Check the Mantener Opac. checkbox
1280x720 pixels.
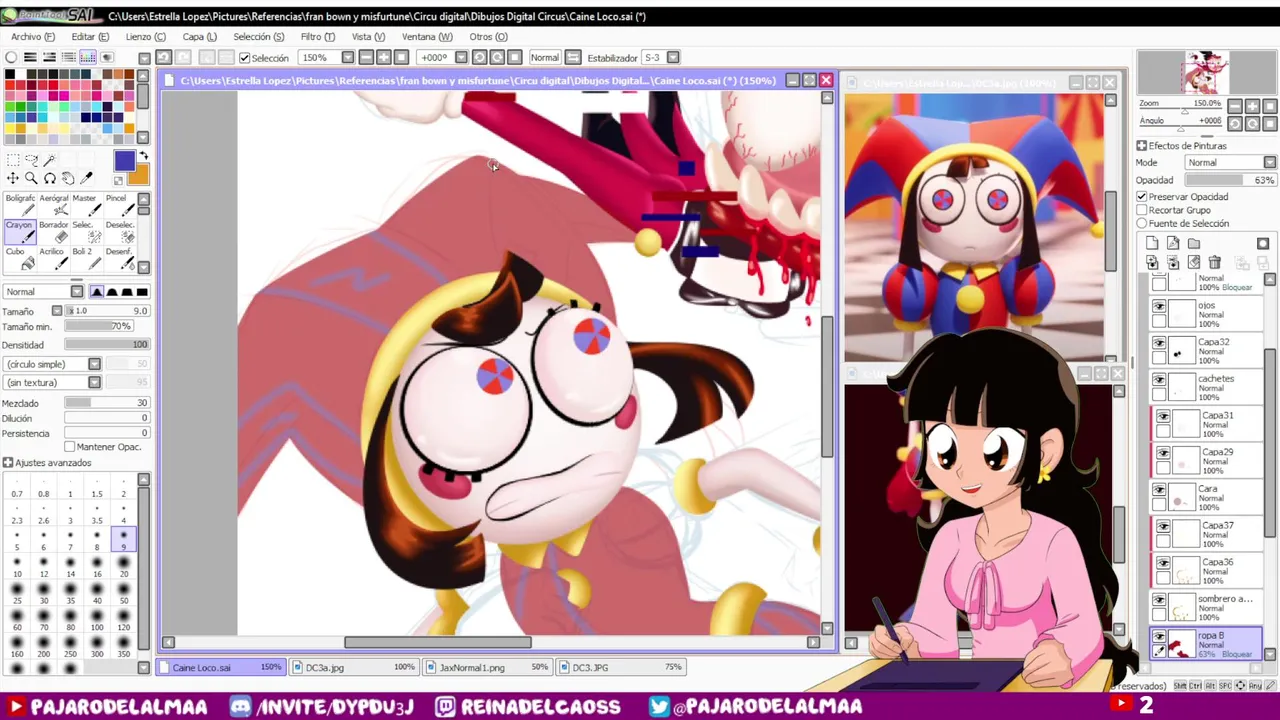[x=70, y=447]
